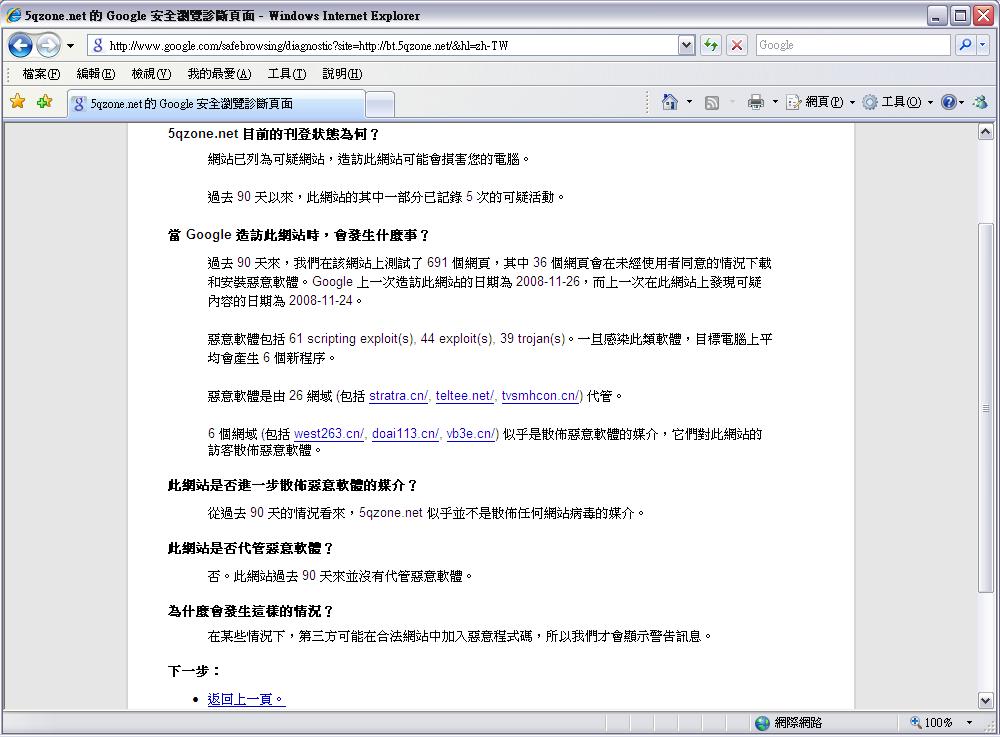Click the scrollbar up arrow
The width and height of the screenshot is (1000, 737).
985,132
